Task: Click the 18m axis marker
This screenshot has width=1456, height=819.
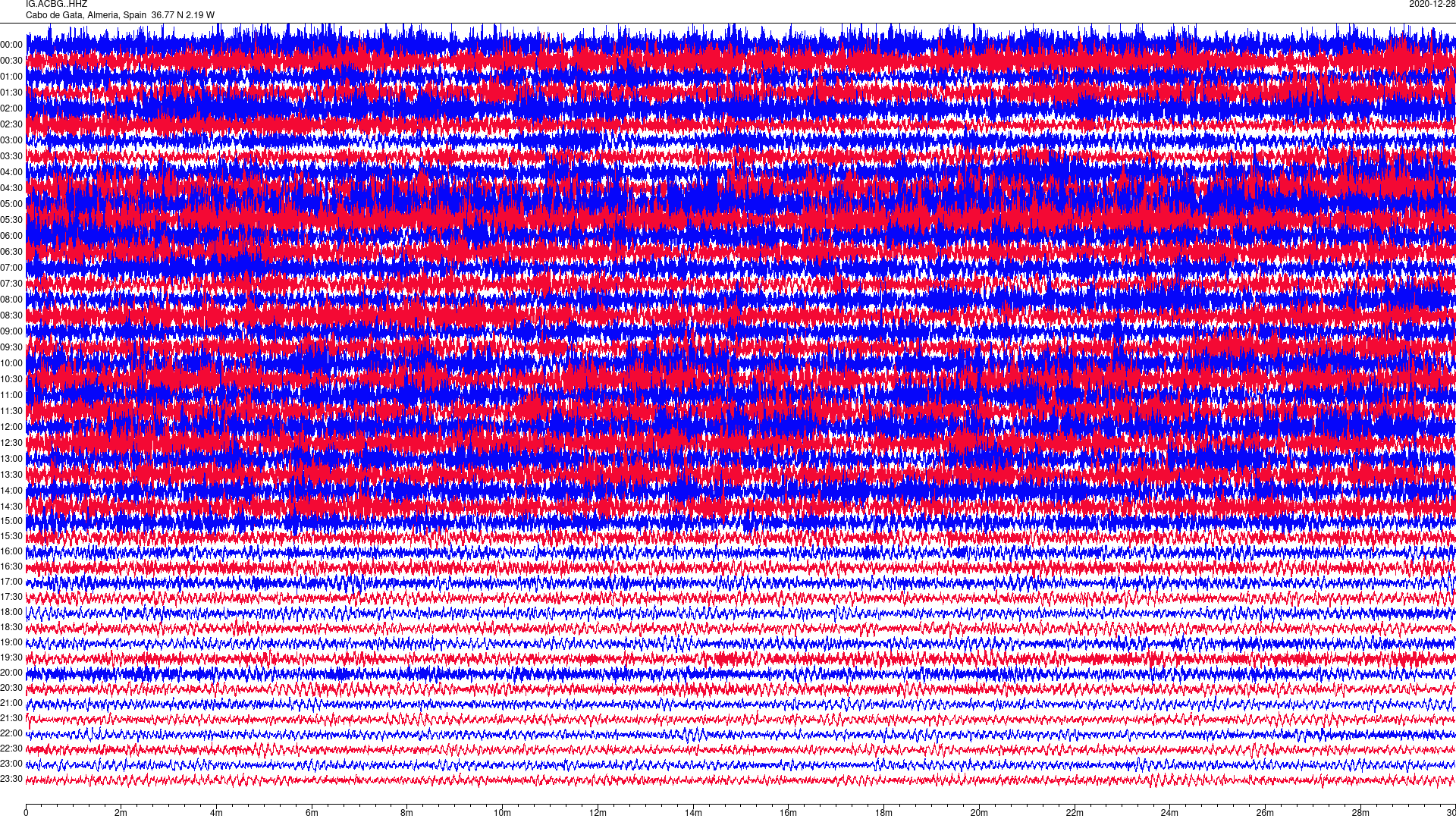Action: click(x=883, y=813)
